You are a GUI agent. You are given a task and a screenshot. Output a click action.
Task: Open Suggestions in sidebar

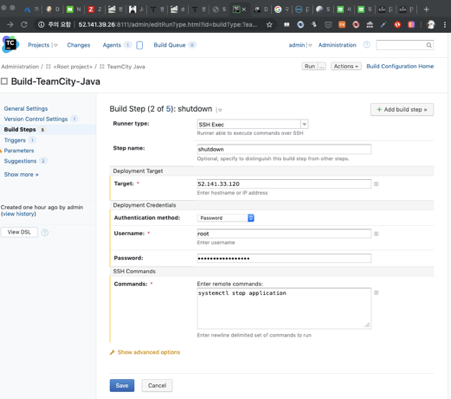click(20, 161)
